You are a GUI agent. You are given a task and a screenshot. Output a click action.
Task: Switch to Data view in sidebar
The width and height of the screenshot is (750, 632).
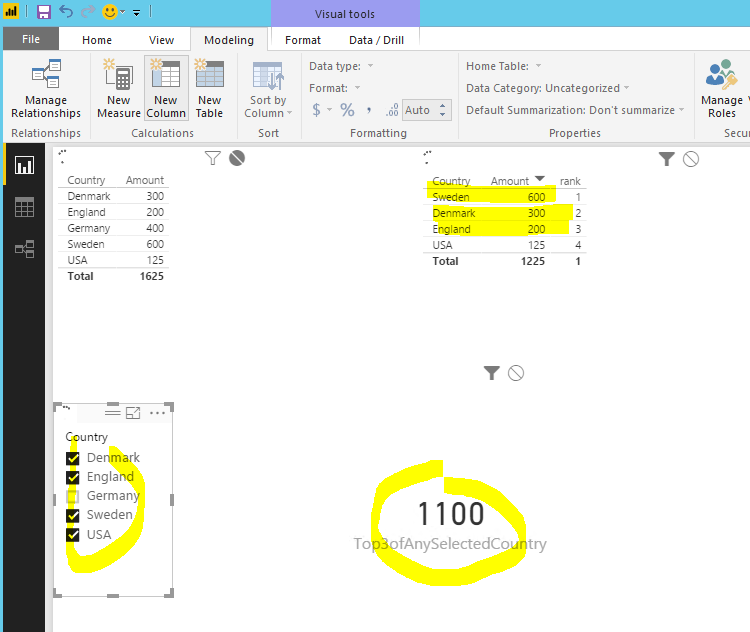point(24,207)
